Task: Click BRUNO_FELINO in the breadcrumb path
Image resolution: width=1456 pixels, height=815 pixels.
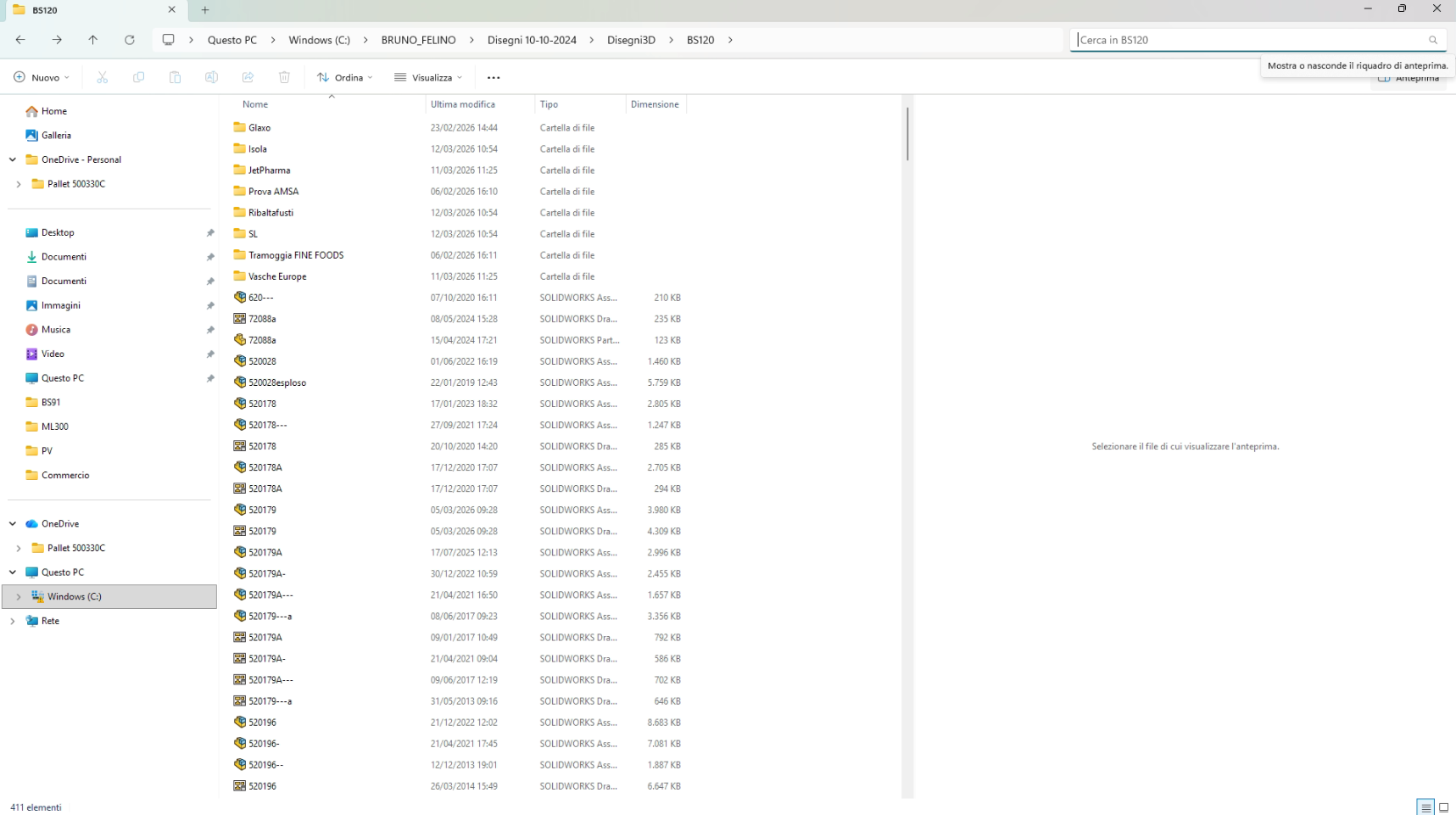Action: click(x=418, y=40)
